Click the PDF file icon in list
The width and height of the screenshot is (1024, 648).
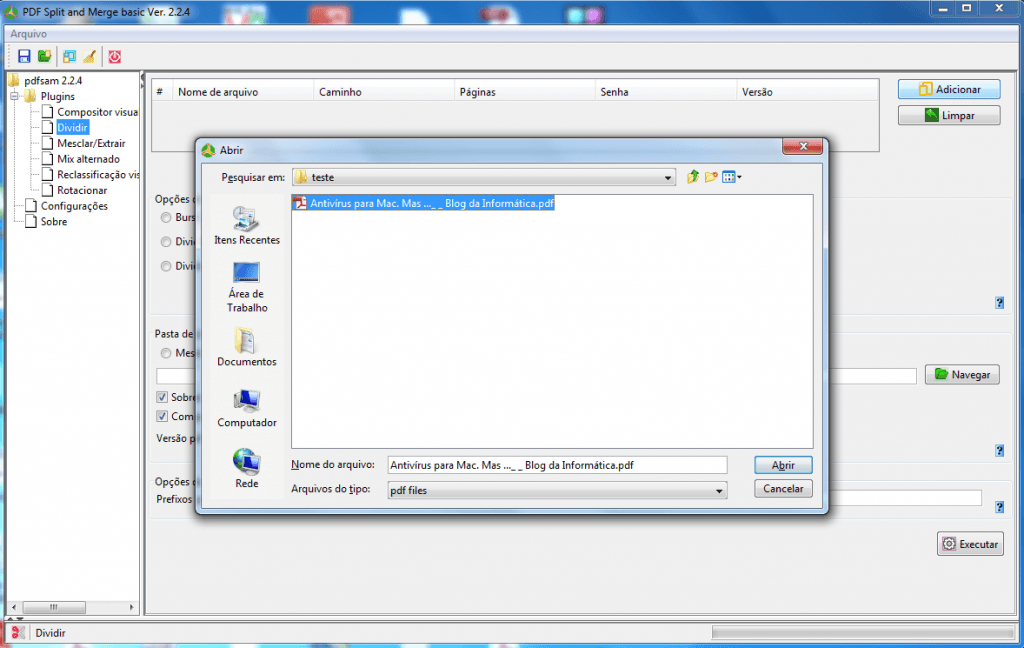[x=300, y=203]
